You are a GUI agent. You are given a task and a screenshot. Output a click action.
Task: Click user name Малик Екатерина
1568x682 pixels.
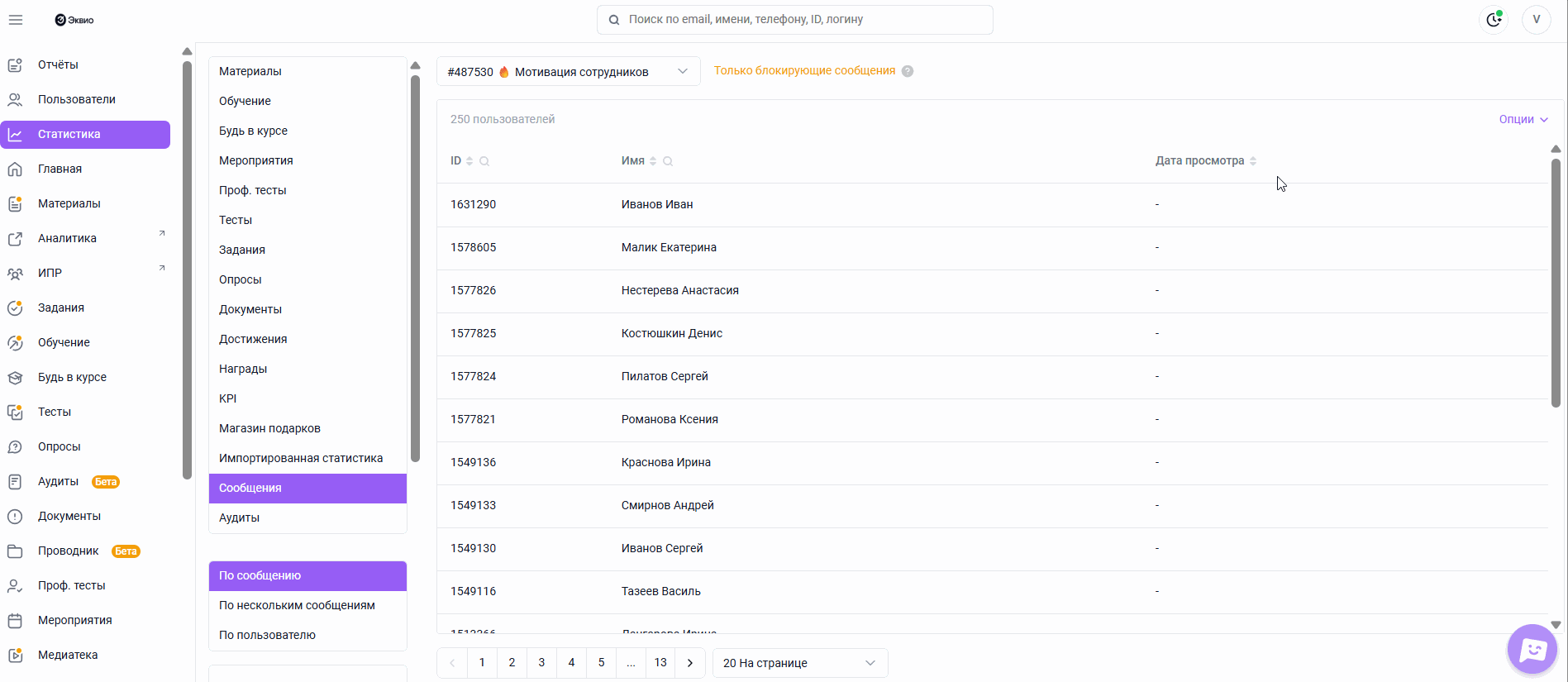click(x=669, y=247)
